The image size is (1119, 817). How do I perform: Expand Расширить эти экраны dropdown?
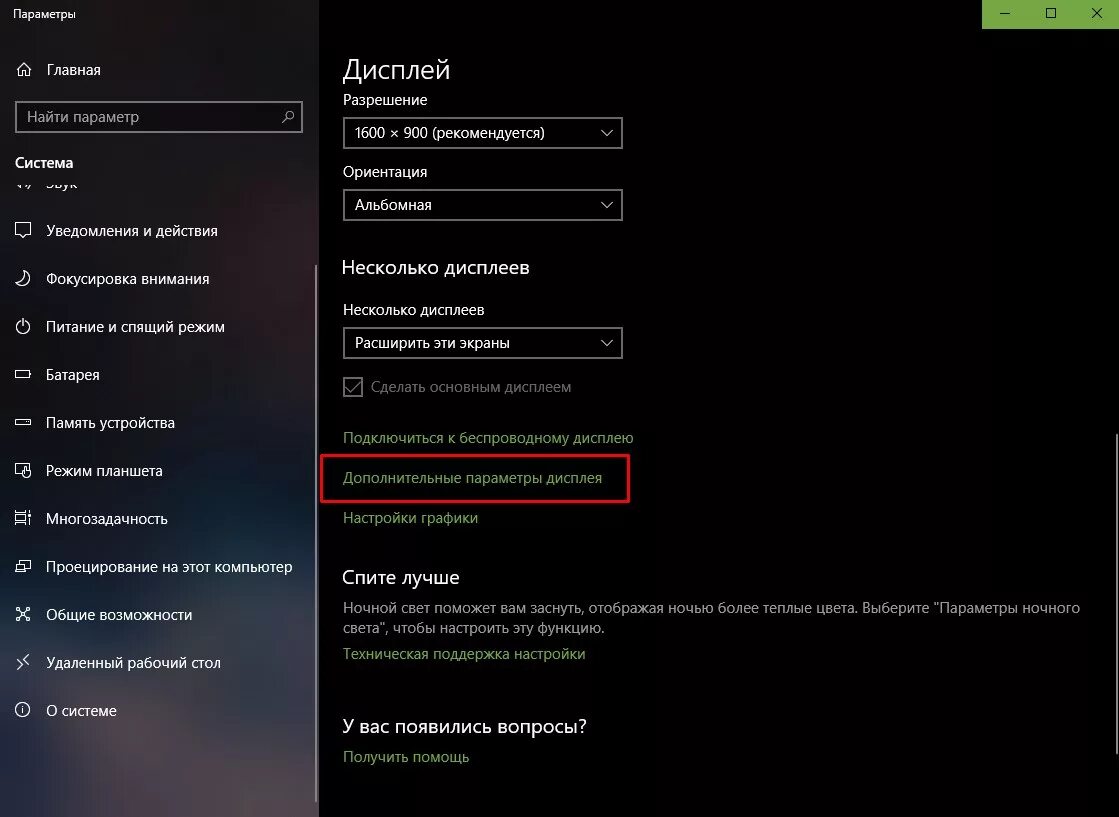482,343
